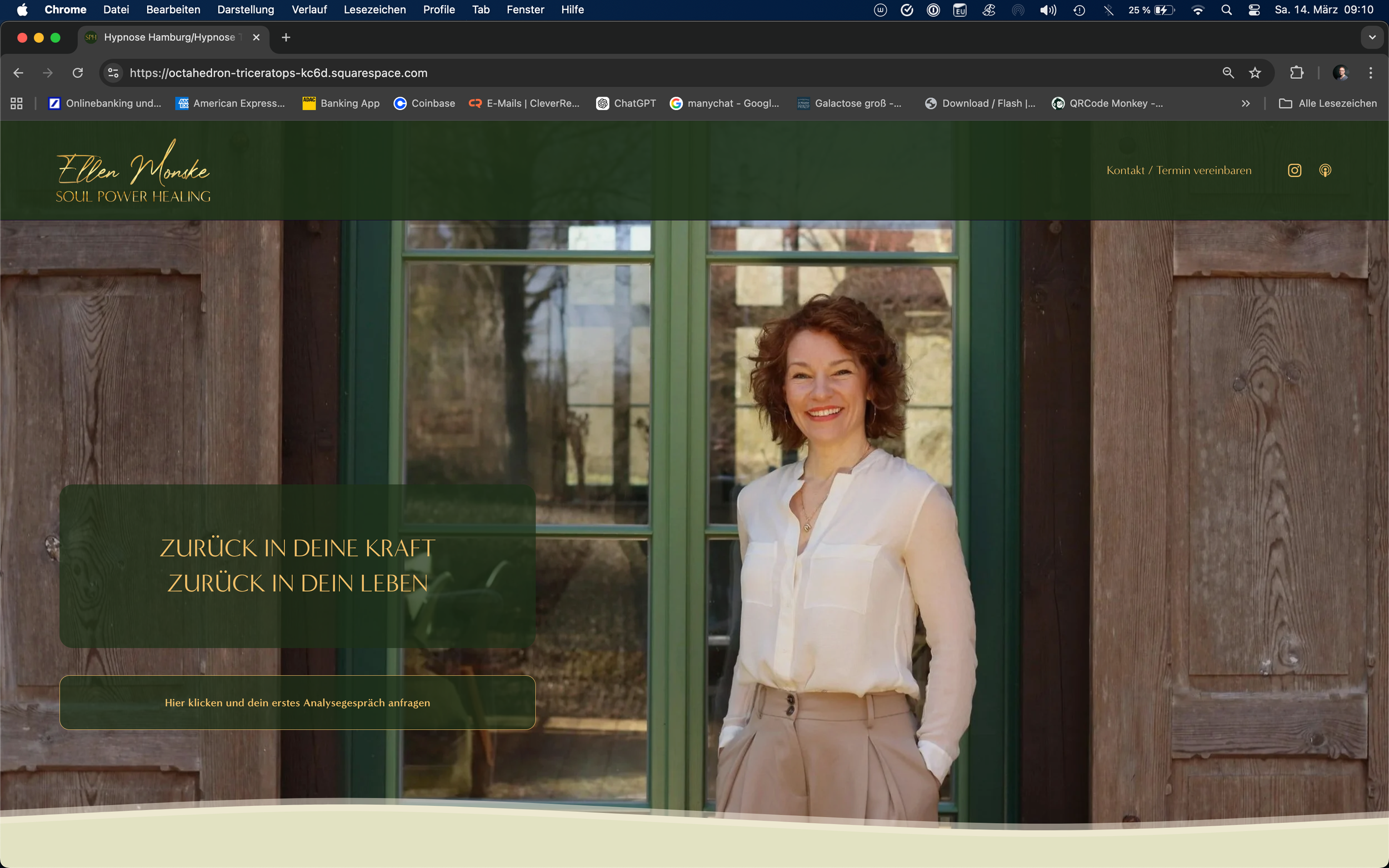The height and width of the screenshot is (868, 1389).
Task: Open the Chrome extensions puzzle icon
Action: click(x=1297, y=73)
